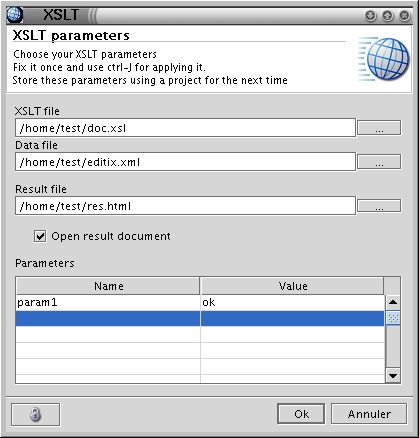Click the Name column header
Viewport: 419px width, 438px height.
tap(108, 286)
